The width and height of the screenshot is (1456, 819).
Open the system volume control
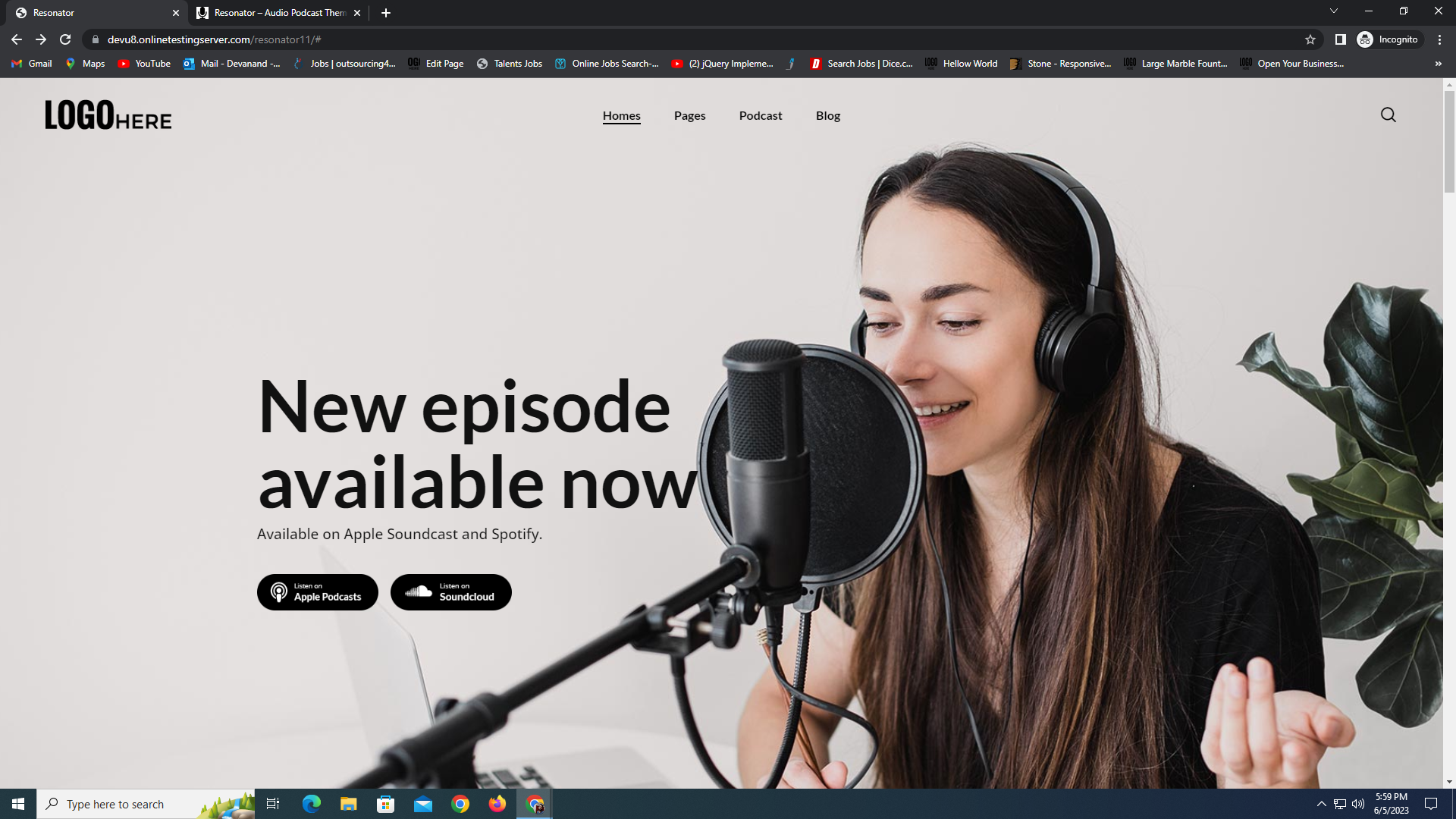(1358, 804)
